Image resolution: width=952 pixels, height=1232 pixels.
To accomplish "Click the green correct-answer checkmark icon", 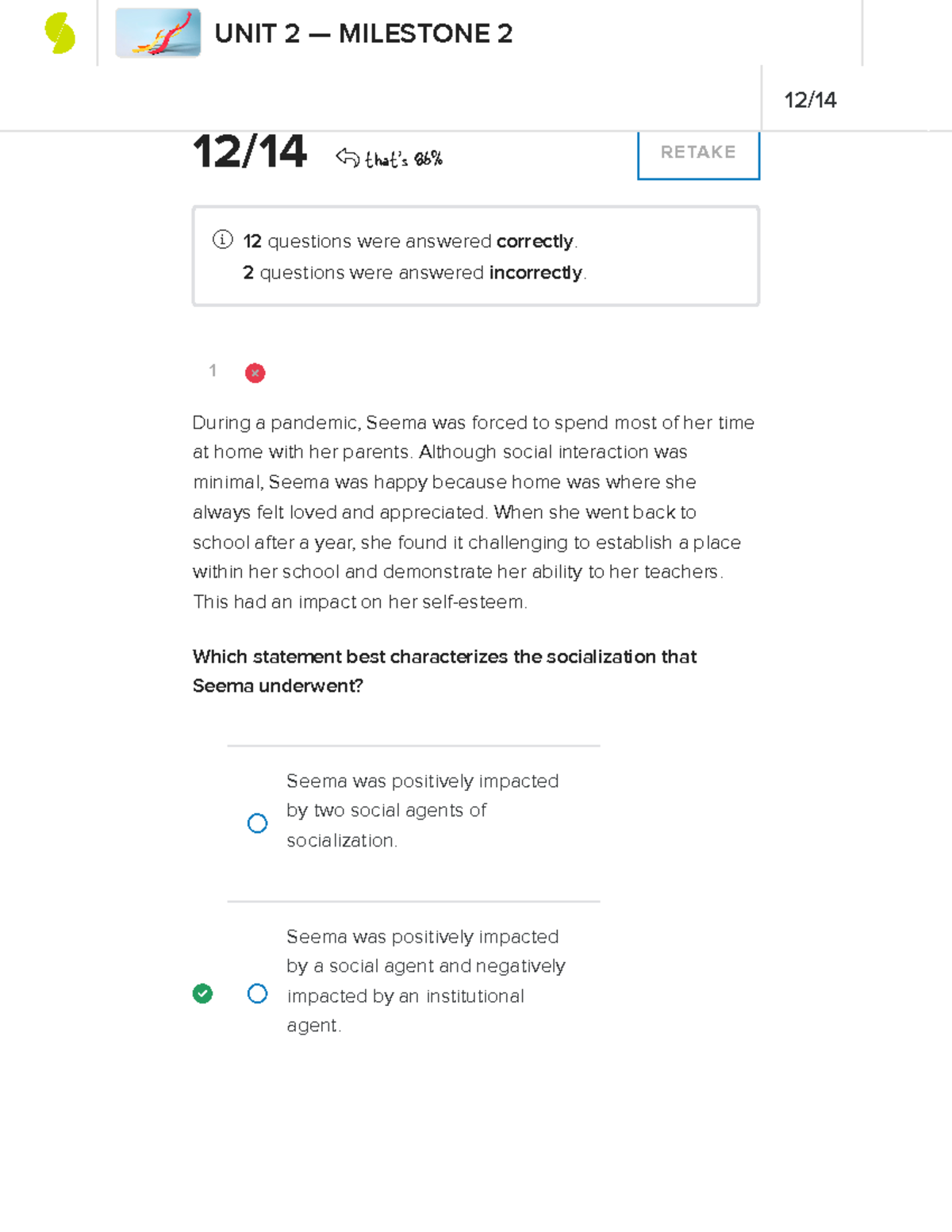I will pyautogui.click(x=202, y=993).
